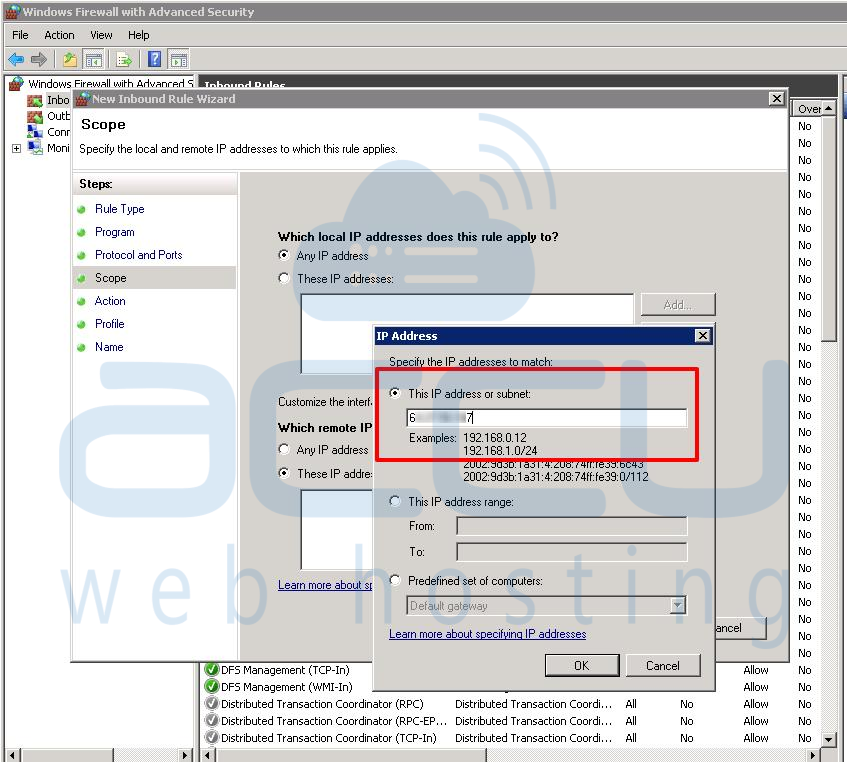Select Distributed Transaction Coordinator (RPC) rule
Viewport: 847px width, 762px height.
point(322,704)
